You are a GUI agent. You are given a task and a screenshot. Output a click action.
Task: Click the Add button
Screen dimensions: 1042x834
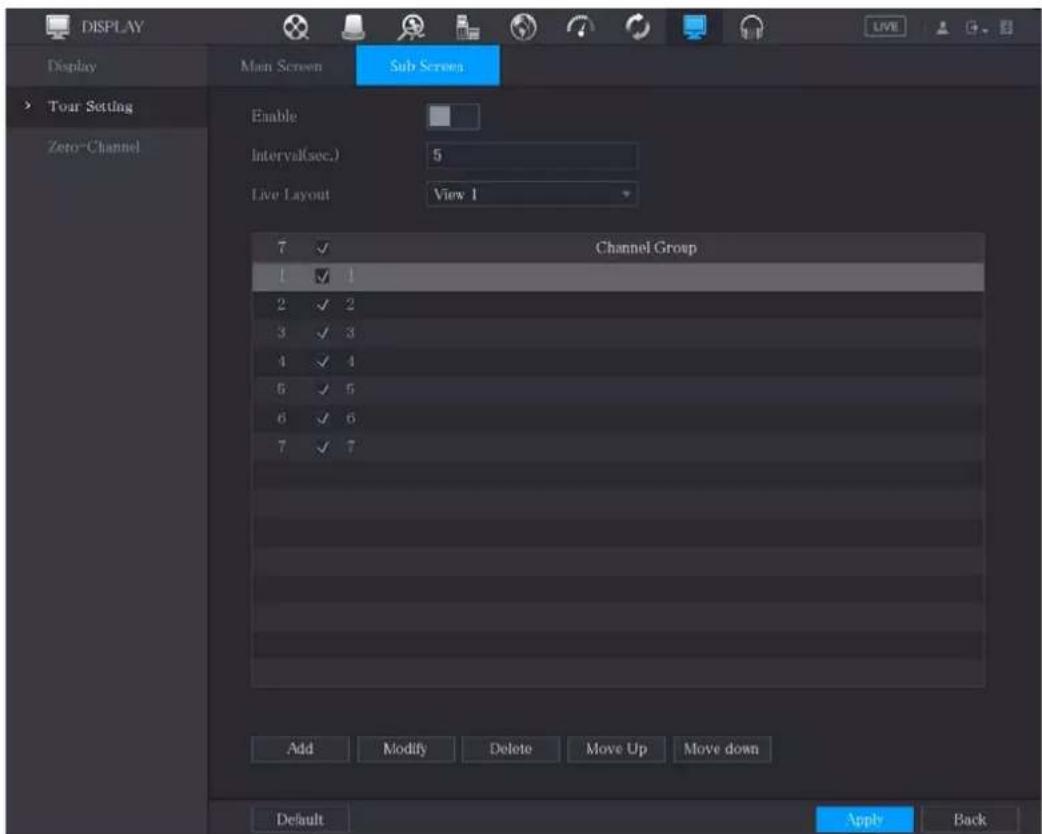(x=300, y=749)
